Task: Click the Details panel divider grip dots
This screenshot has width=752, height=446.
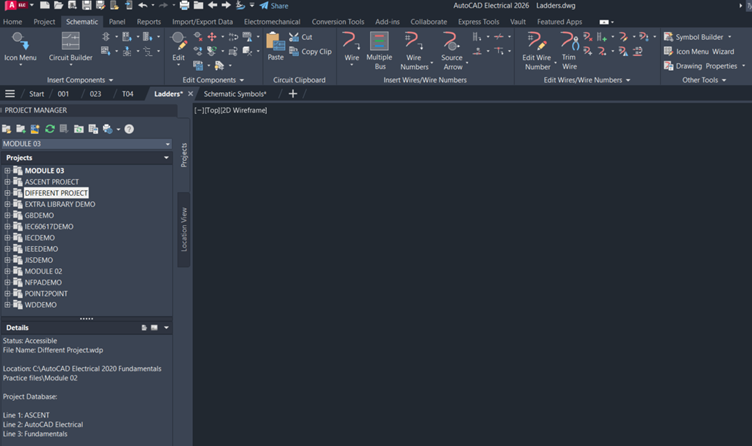Action: point(86,318)
